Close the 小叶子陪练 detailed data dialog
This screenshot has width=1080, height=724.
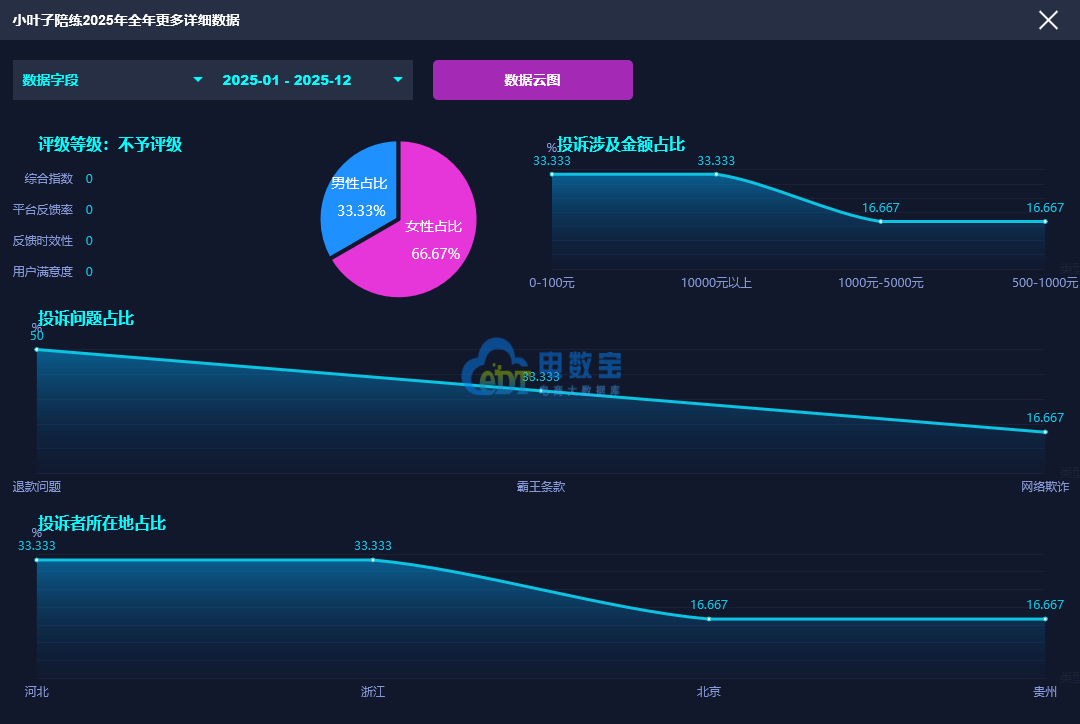(1048, 20)
